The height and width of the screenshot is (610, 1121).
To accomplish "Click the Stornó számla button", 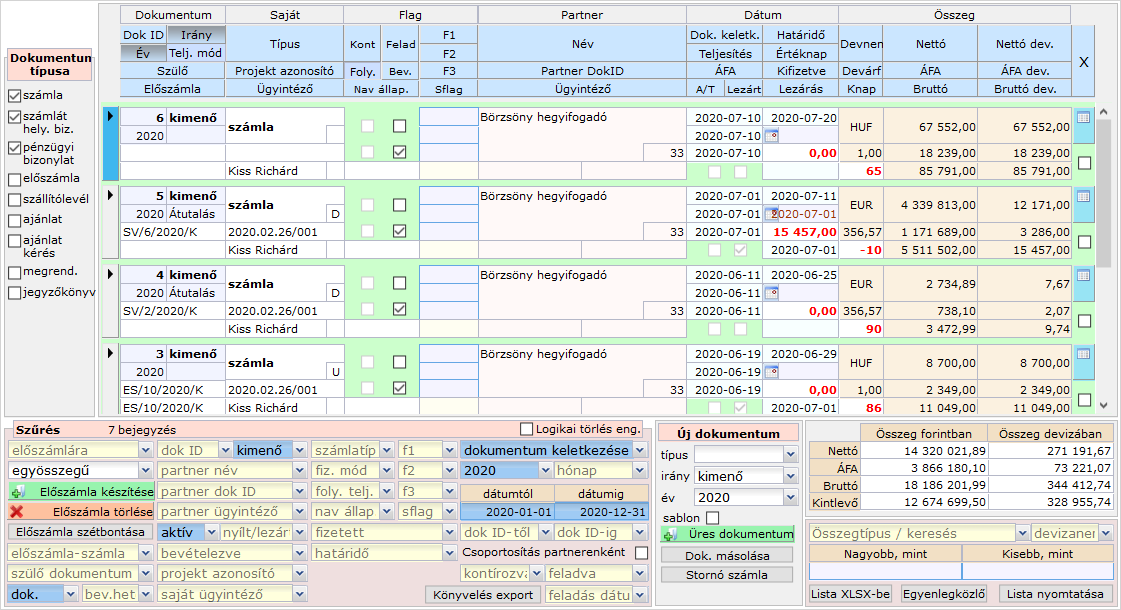I will (727, 575).
